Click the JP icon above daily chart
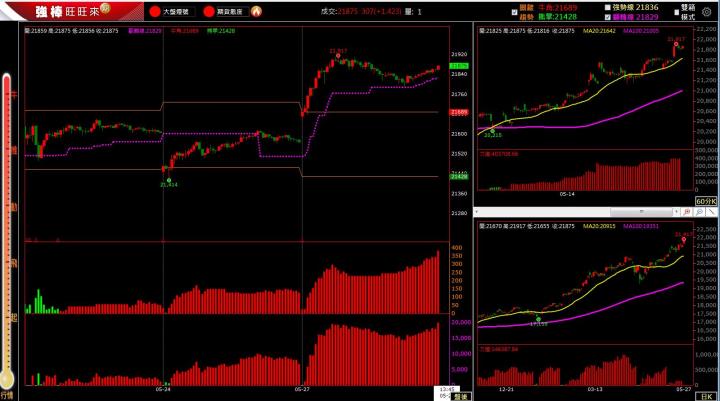Screen dimensions: 720x401 click(687, 212)
